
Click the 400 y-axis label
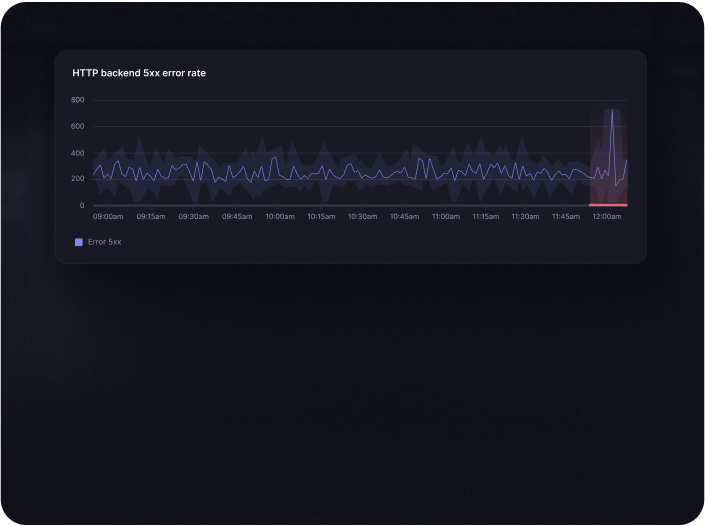pos(77,153)
